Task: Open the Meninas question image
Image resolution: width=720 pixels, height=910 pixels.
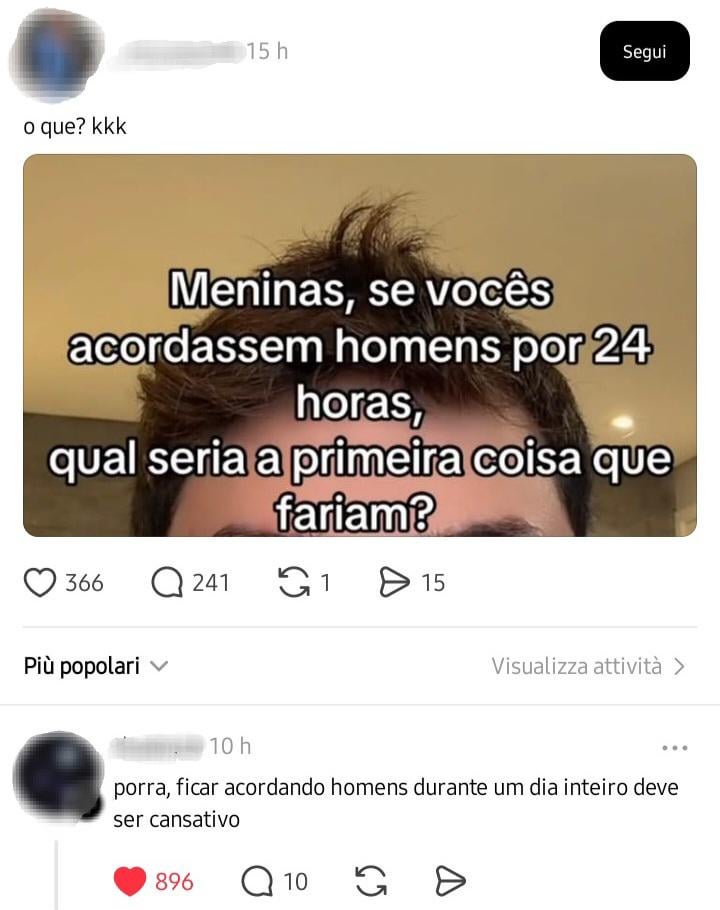Action: [x=360, y=345]
